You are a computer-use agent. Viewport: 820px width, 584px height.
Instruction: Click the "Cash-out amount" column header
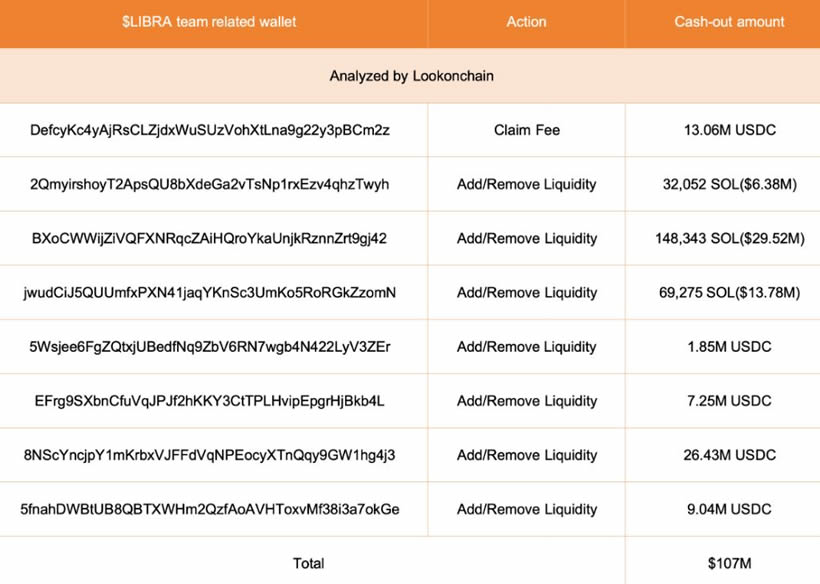coord(728,22)
